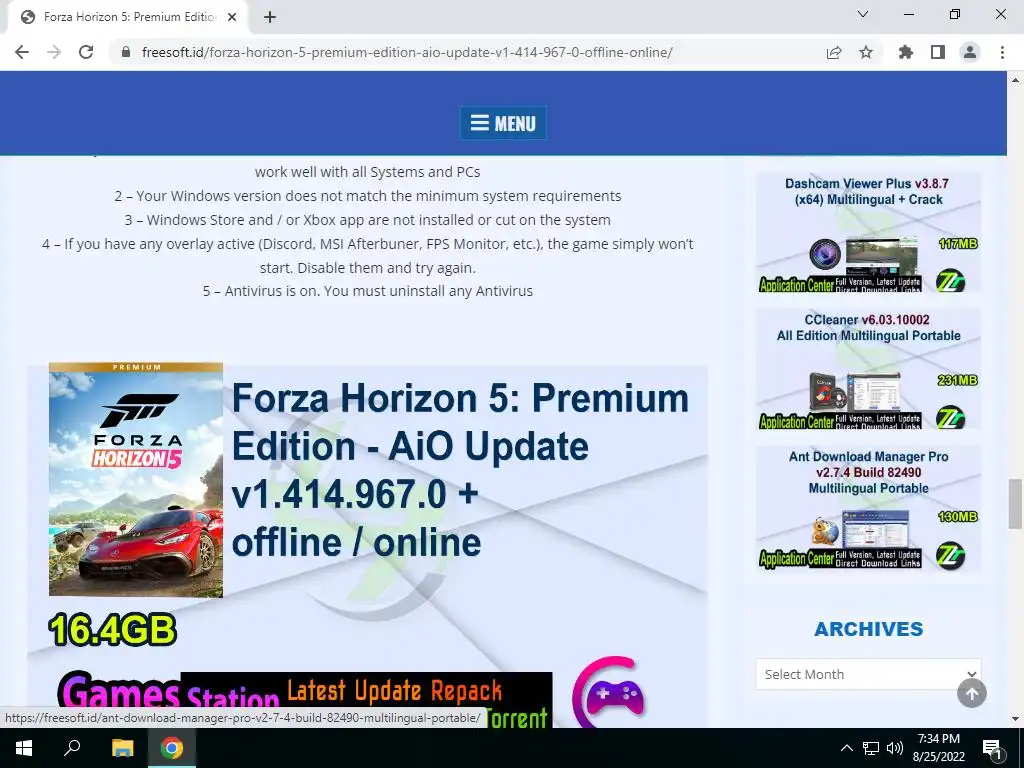This screenshot has height=768, width=1024.
Task: Go back to the previous page
Action: [22, 52]
